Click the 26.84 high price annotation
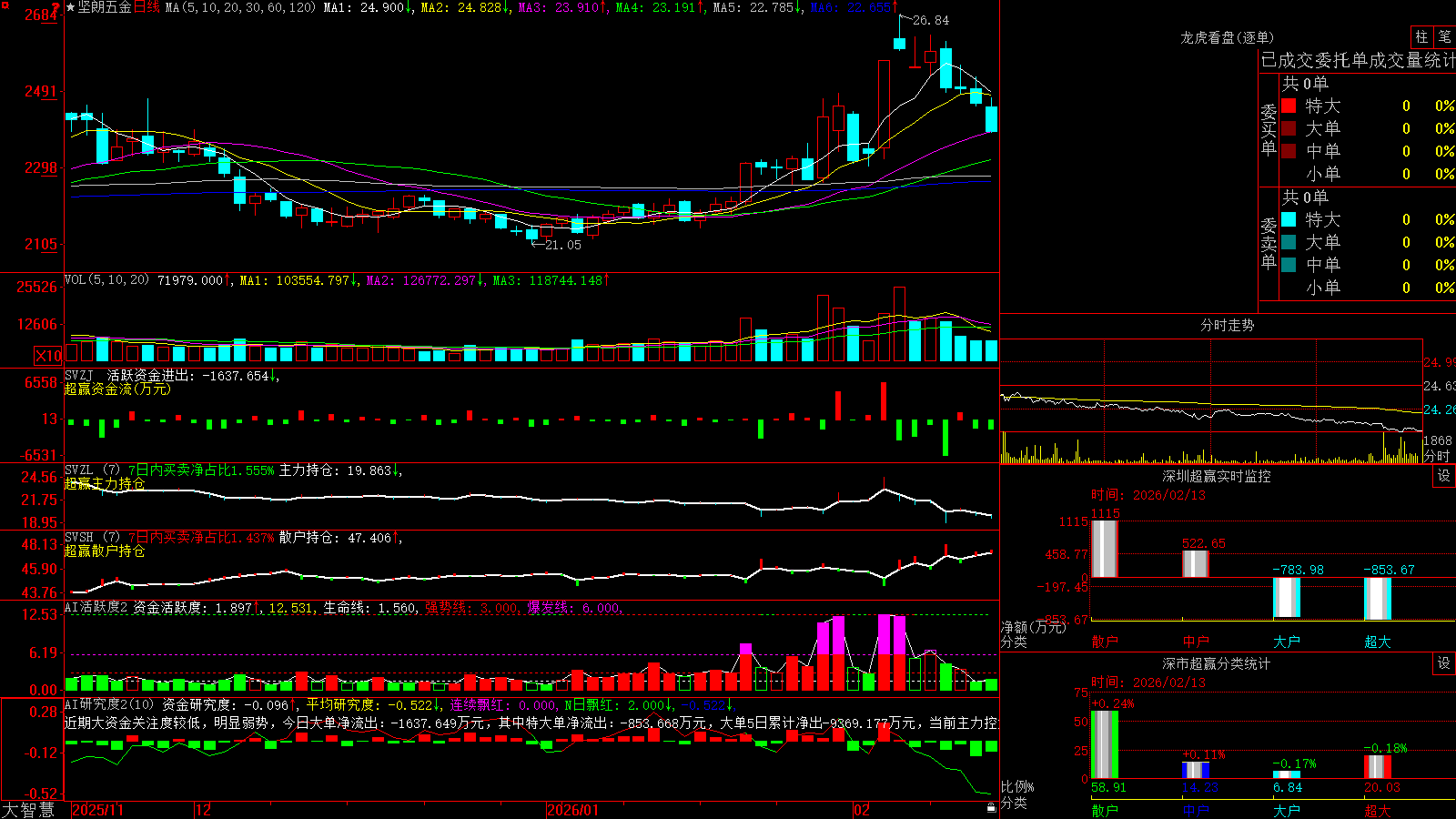1456x819 pixels. point(930,20)
